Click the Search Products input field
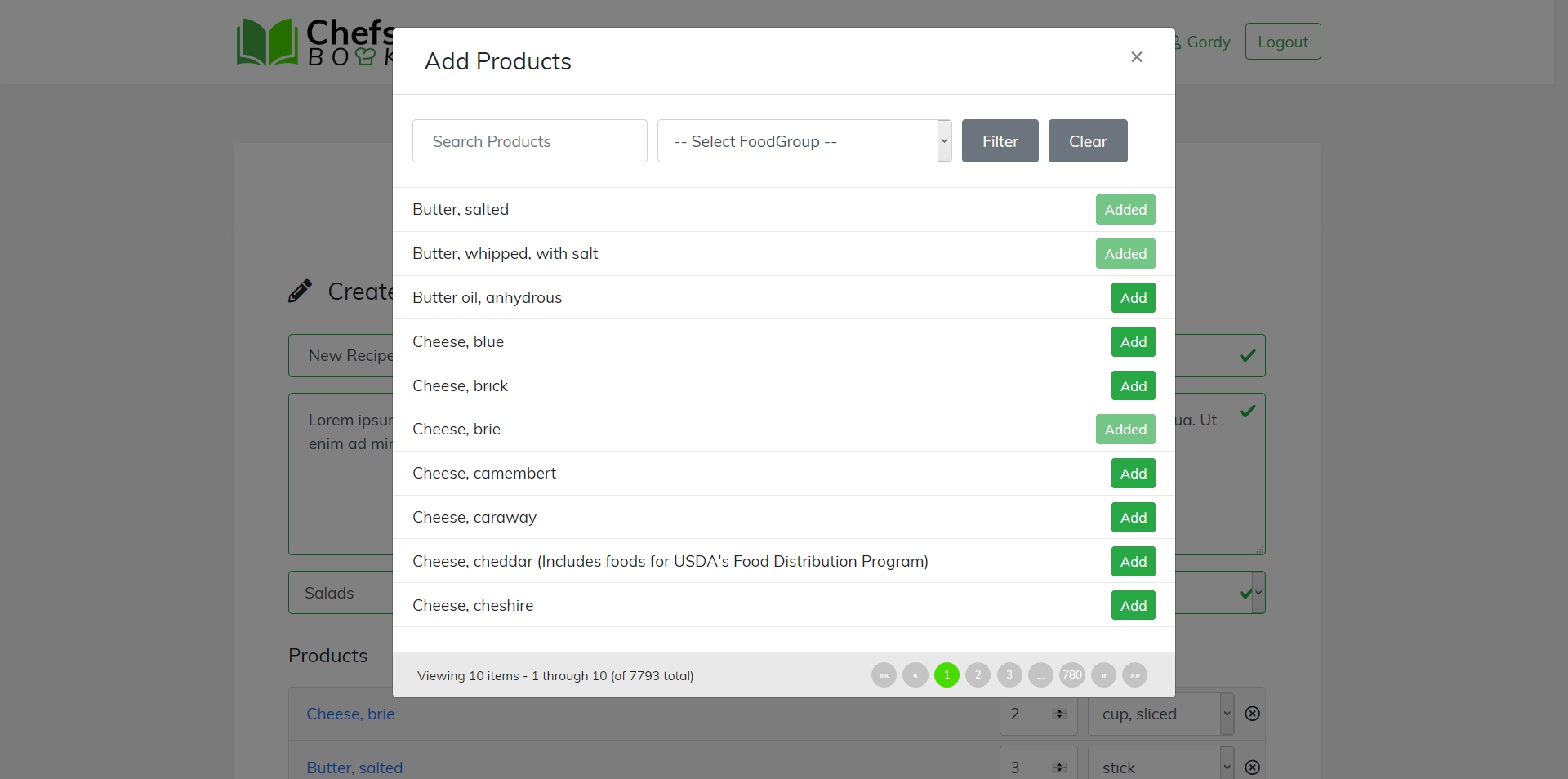Image resolution: width=1568 pixels, height=779 pixels. (530, 141)
